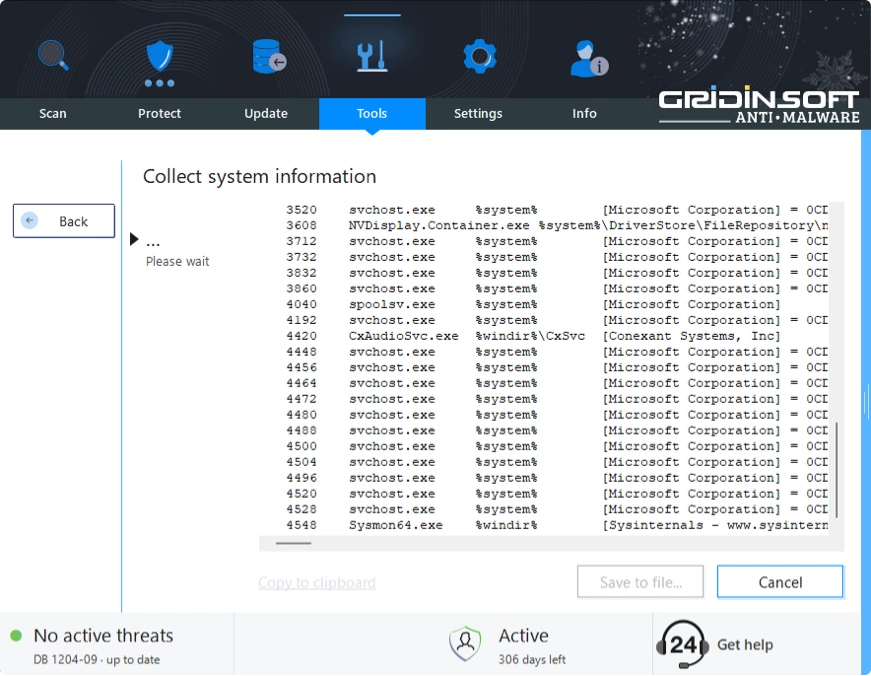Click Save to file button
Screen dimensions: 871x676
pyautogui.click(x=640, y=582)
